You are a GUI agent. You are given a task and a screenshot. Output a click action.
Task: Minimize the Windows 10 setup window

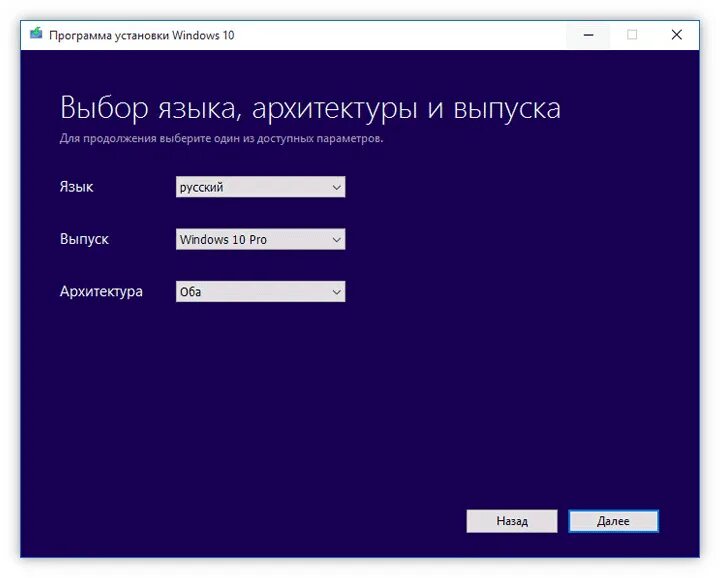click(x=588, y=35)
